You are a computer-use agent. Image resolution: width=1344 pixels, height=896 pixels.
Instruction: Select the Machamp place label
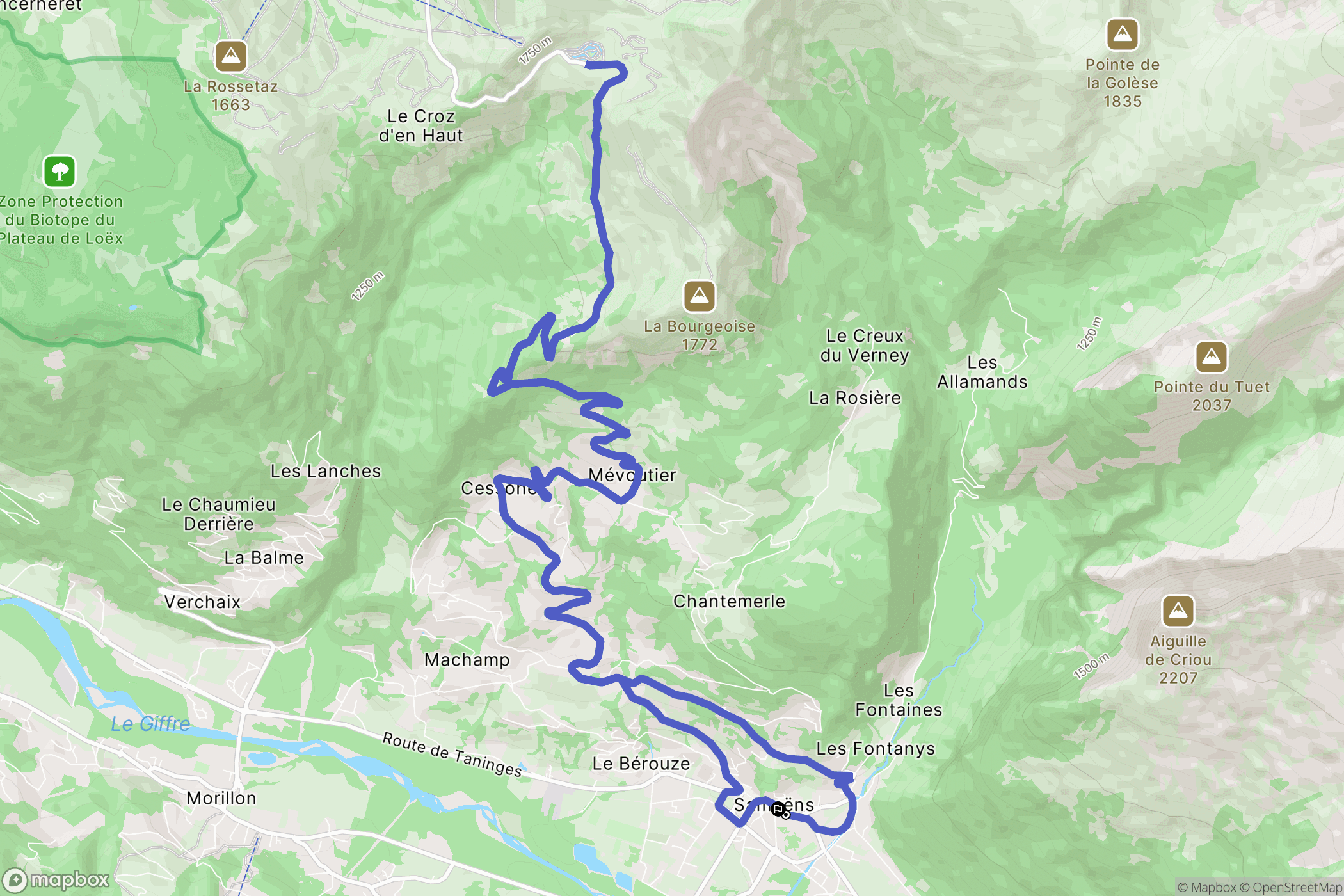pyautogui.click(x=467, y=660)
